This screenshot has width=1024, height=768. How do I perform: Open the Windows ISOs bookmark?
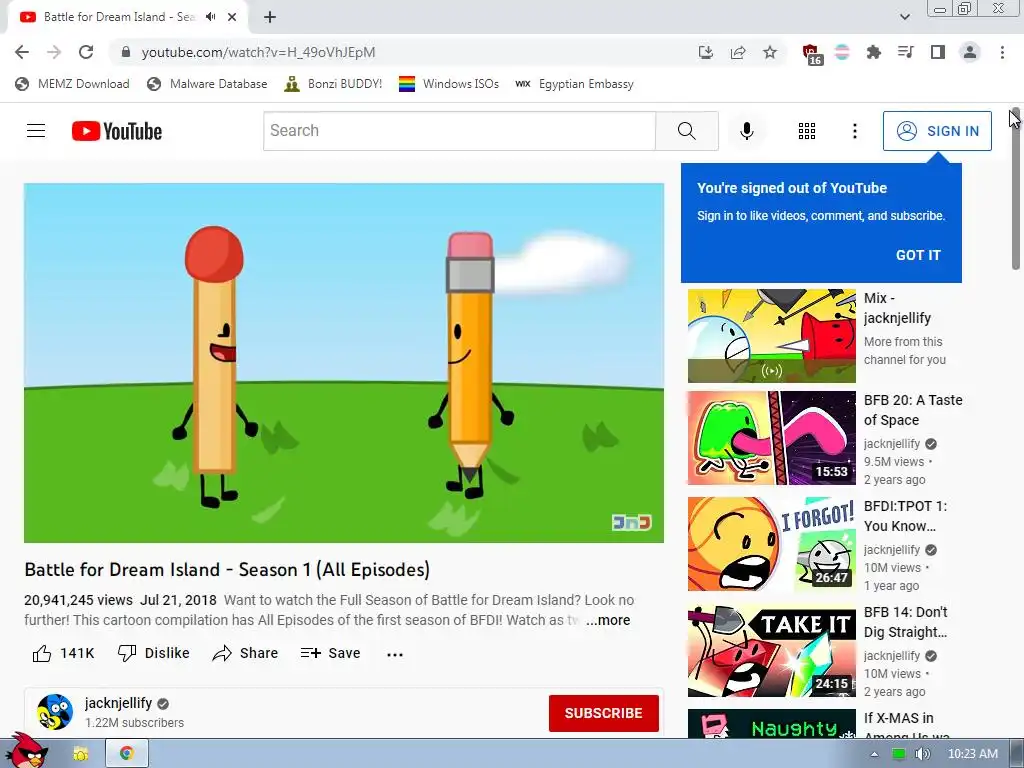pos(449,84)
